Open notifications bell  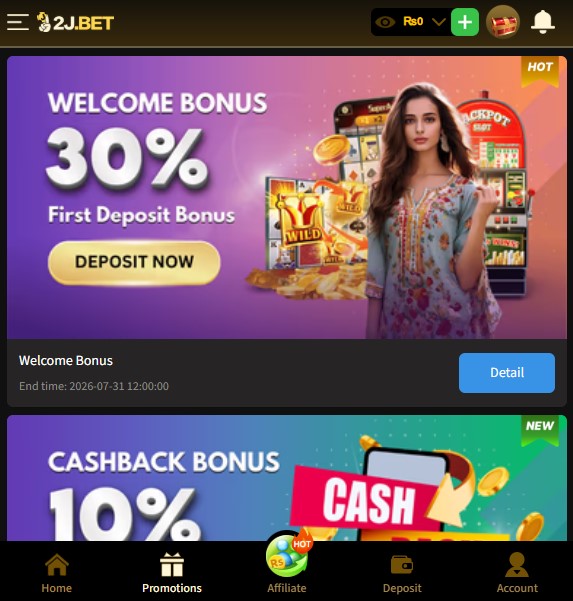(543, 22)
